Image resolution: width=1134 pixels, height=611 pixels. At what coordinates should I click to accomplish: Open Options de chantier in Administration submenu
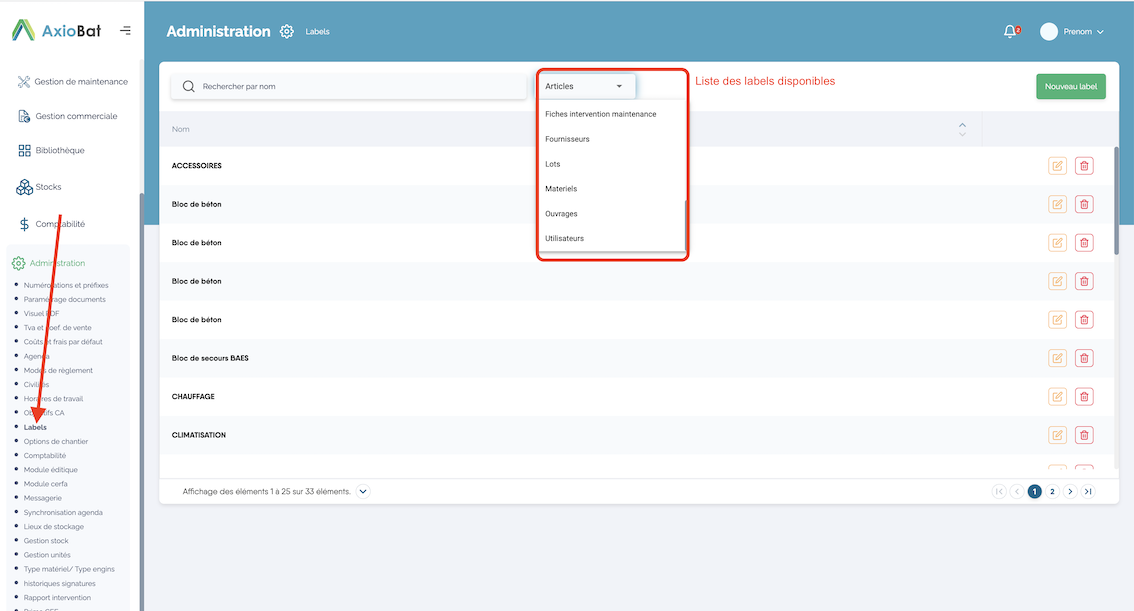click(56, 441)
